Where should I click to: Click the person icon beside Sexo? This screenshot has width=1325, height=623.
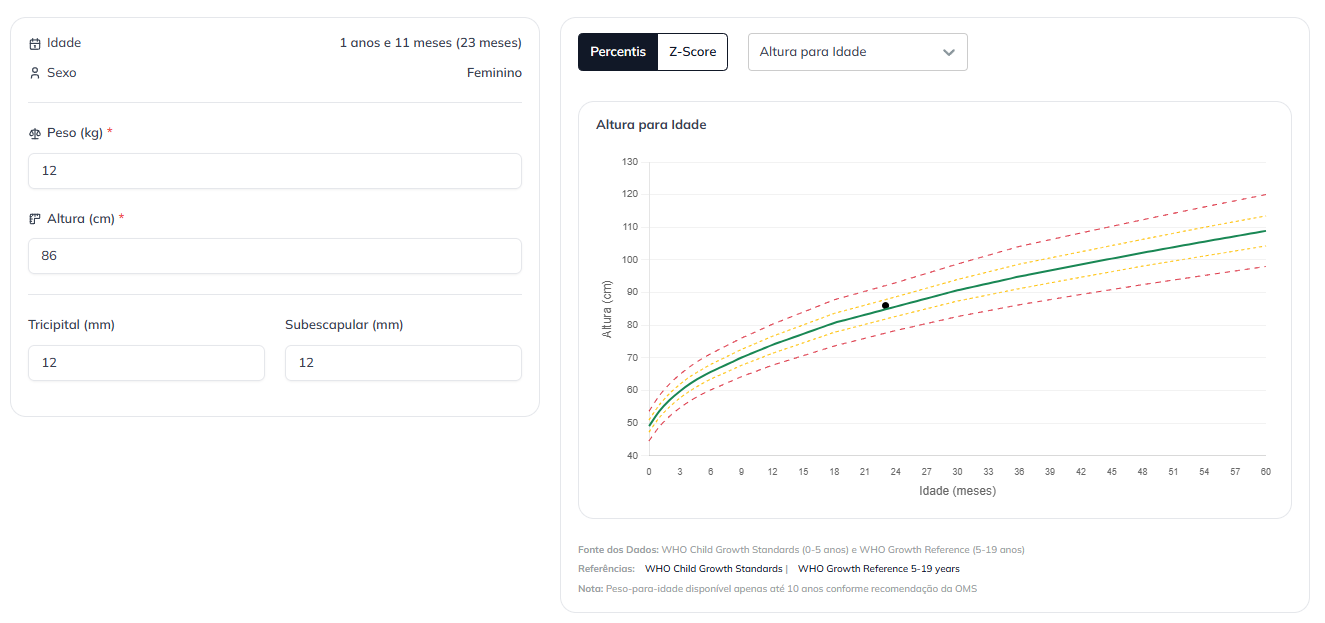[35, 73]
